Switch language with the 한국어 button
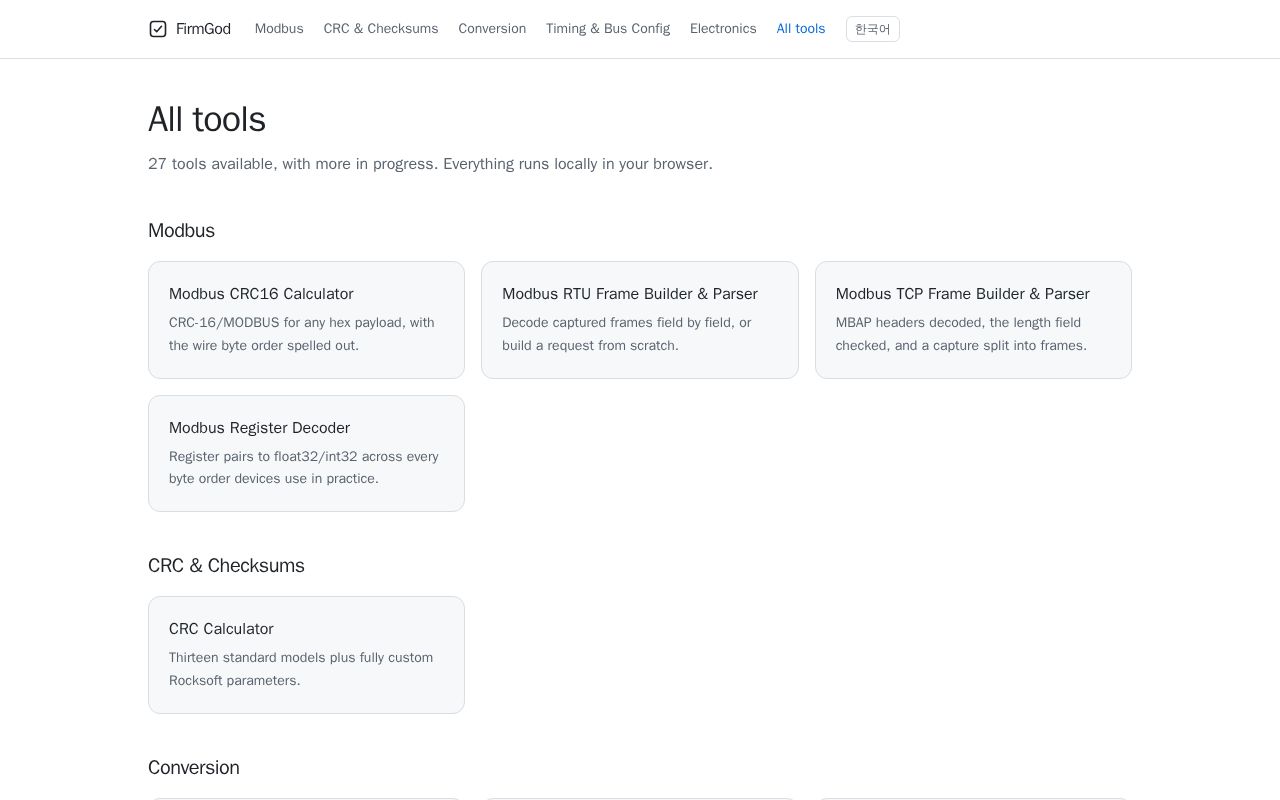The width and height of the screenshot is (1280, 800). pyautogui.click(x=873, y=29)
